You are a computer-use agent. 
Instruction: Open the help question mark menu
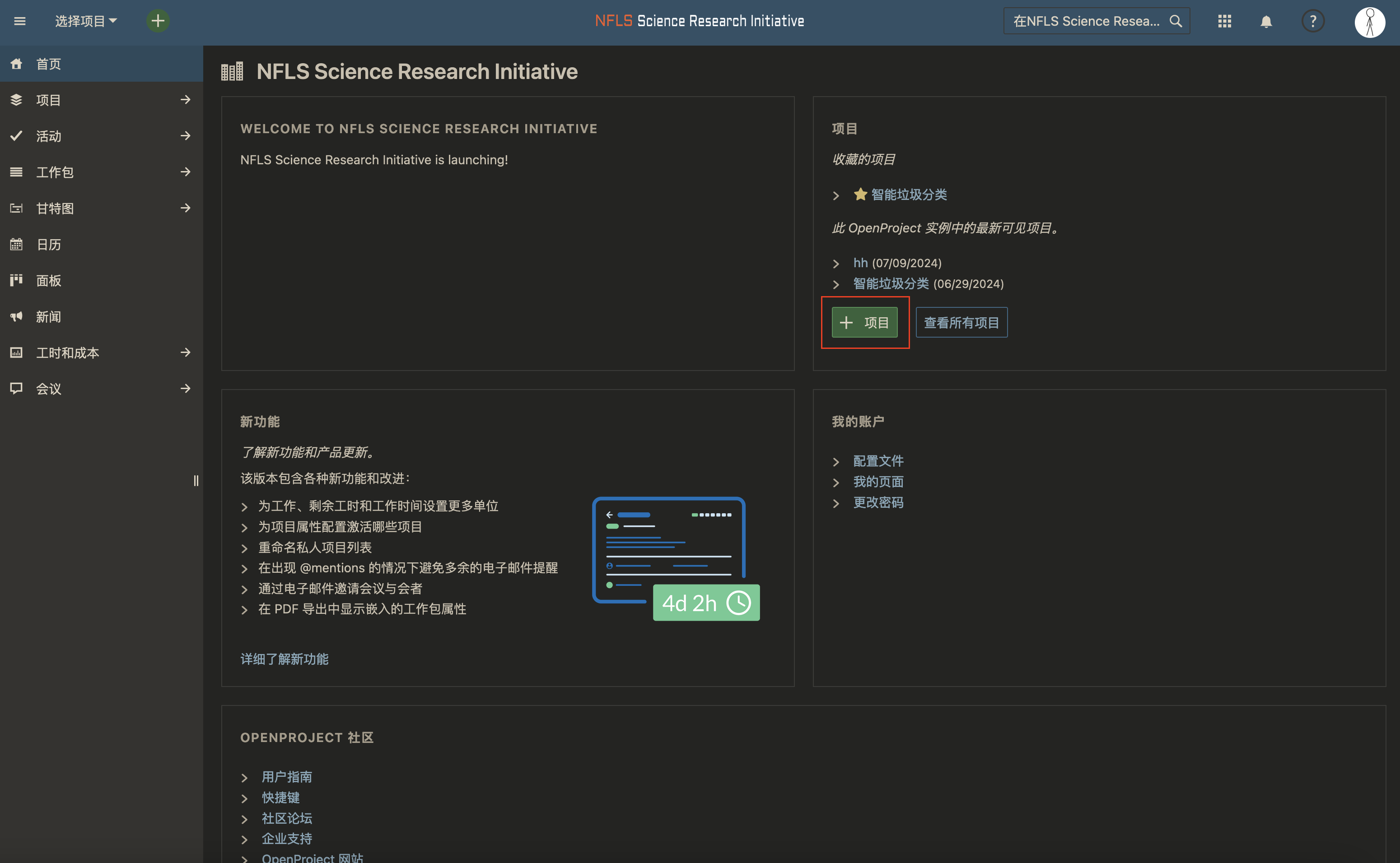[x=1313, y=21]
